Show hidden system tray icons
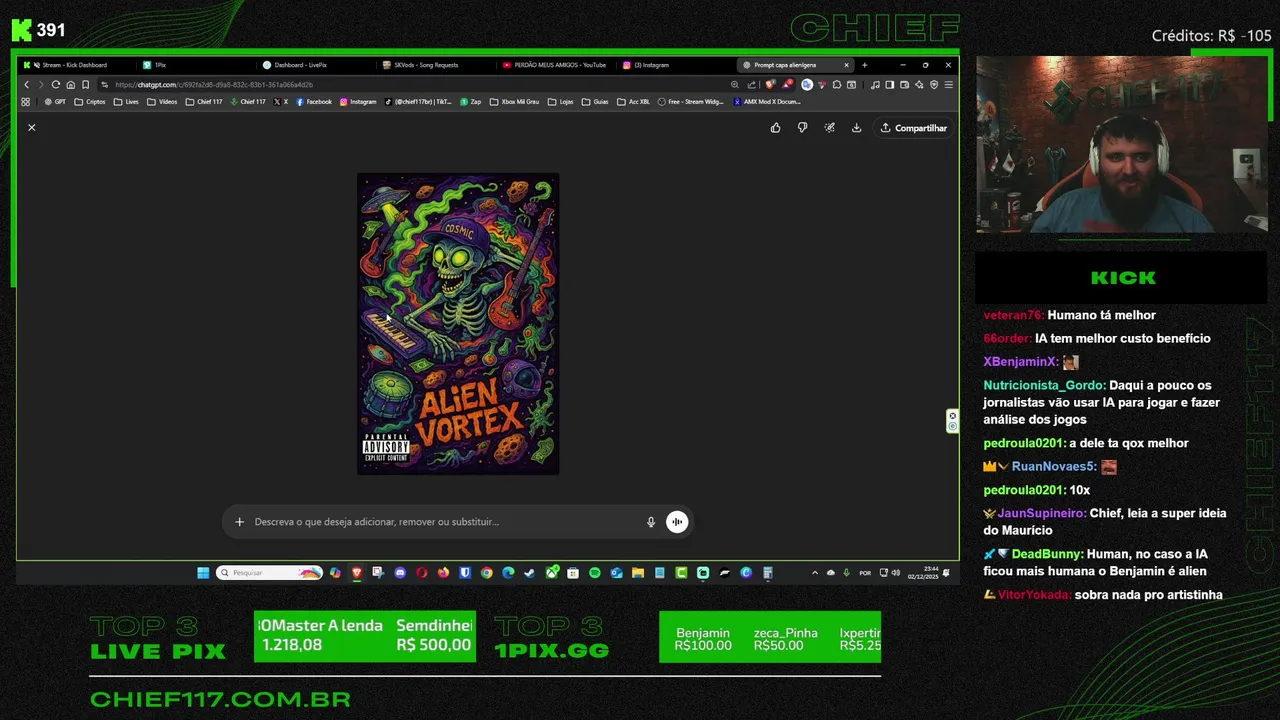The width and height of the screenshot is (1280, 720). tap(815, 573)
